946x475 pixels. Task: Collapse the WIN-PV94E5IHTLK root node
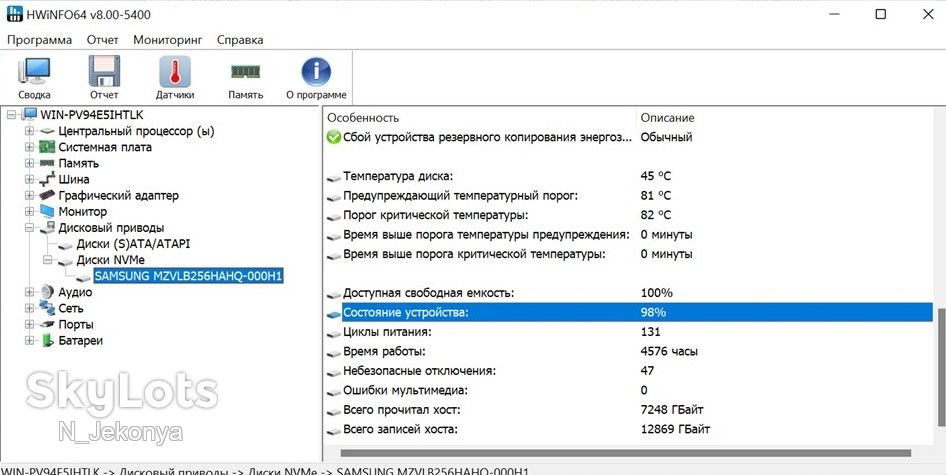[11, 115]
